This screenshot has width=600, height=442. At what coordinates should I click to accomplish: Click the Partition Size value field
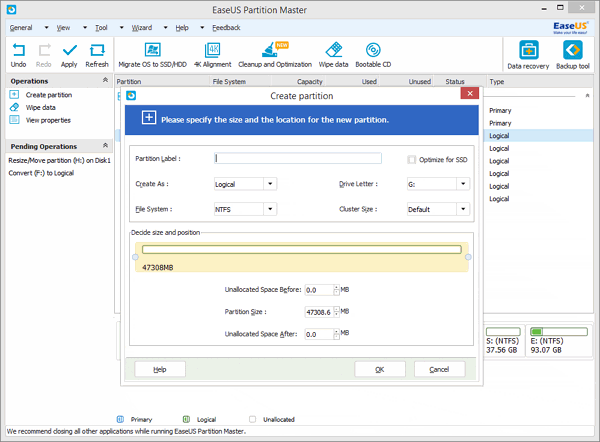tap(319, 312)
